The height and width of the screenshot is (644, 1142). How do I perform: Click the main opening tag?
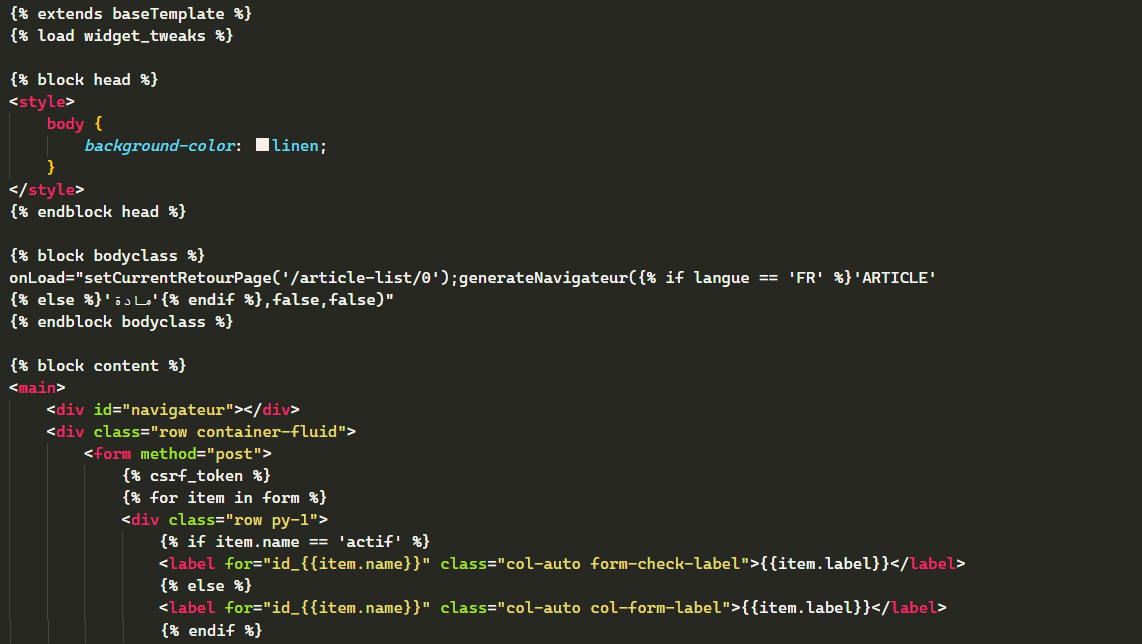pyautogui.click(x=37, y=388)
